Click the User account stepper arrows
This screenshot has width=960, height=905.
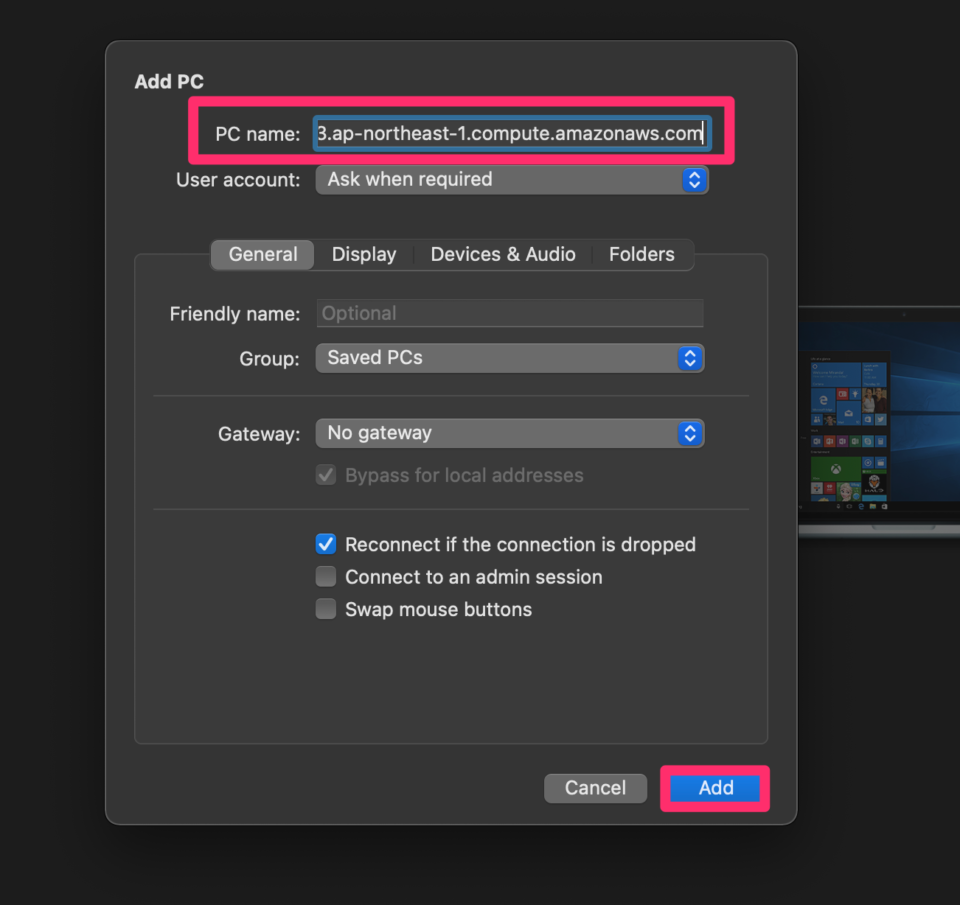[x=694, y=179]
